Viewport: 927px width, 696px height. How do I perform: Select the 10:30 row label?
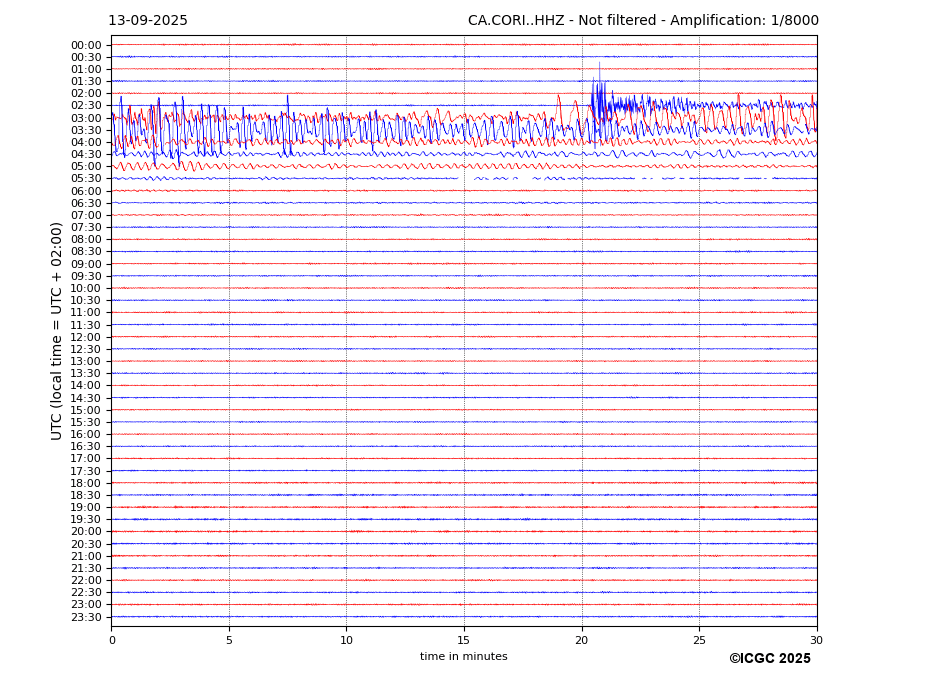click(86, 301)
